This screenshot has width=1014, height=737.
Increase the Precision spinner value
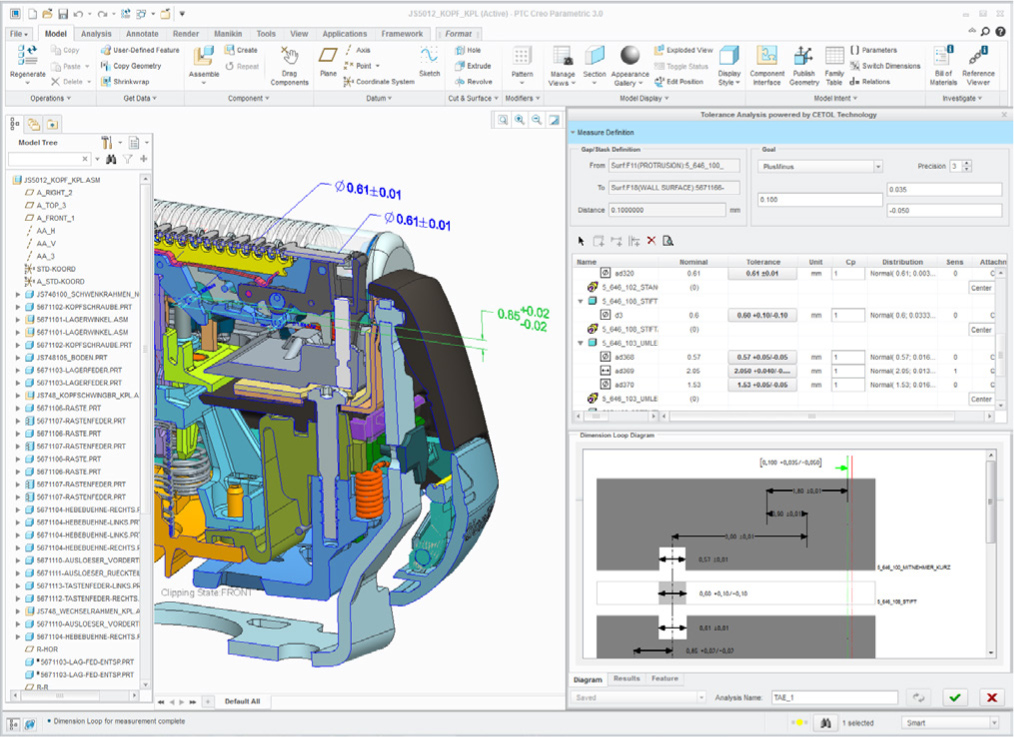point(968,163)
